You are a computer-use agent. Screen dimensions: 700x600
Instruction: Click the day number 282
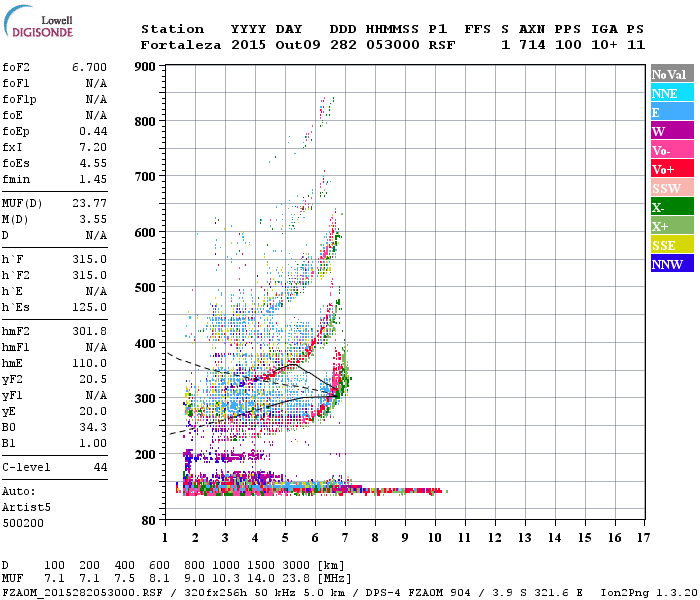pyautogui.click(x=343, y=45)
